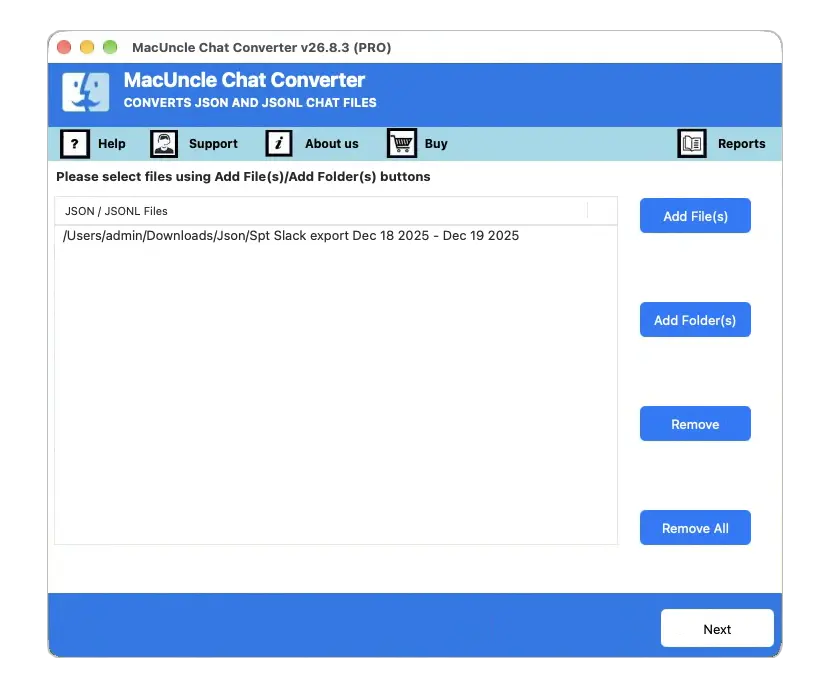Open the Reports toolbar label

(x=742, y=143)
